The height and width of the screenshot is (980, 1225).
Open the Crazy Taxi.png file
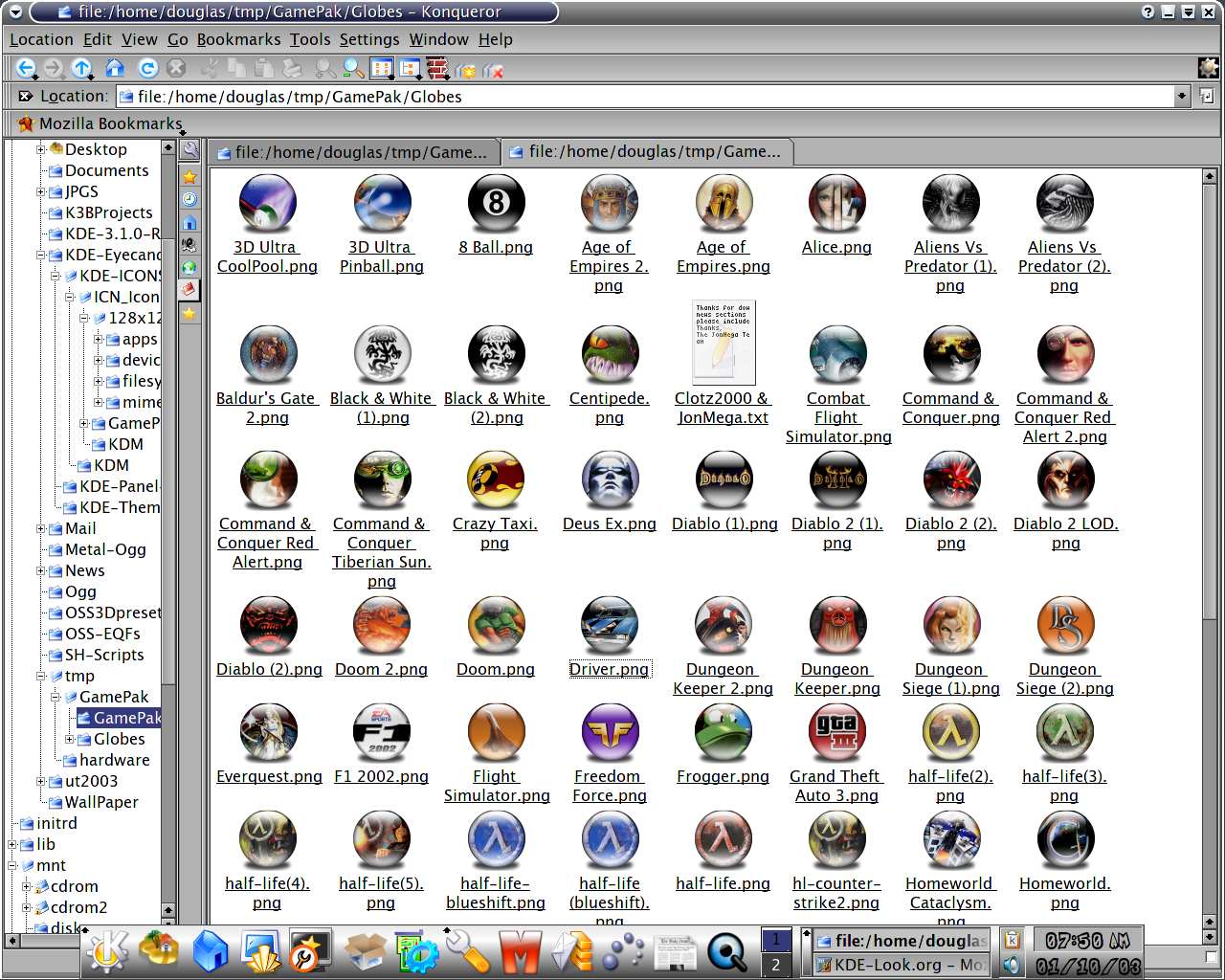tap(495, 533)
